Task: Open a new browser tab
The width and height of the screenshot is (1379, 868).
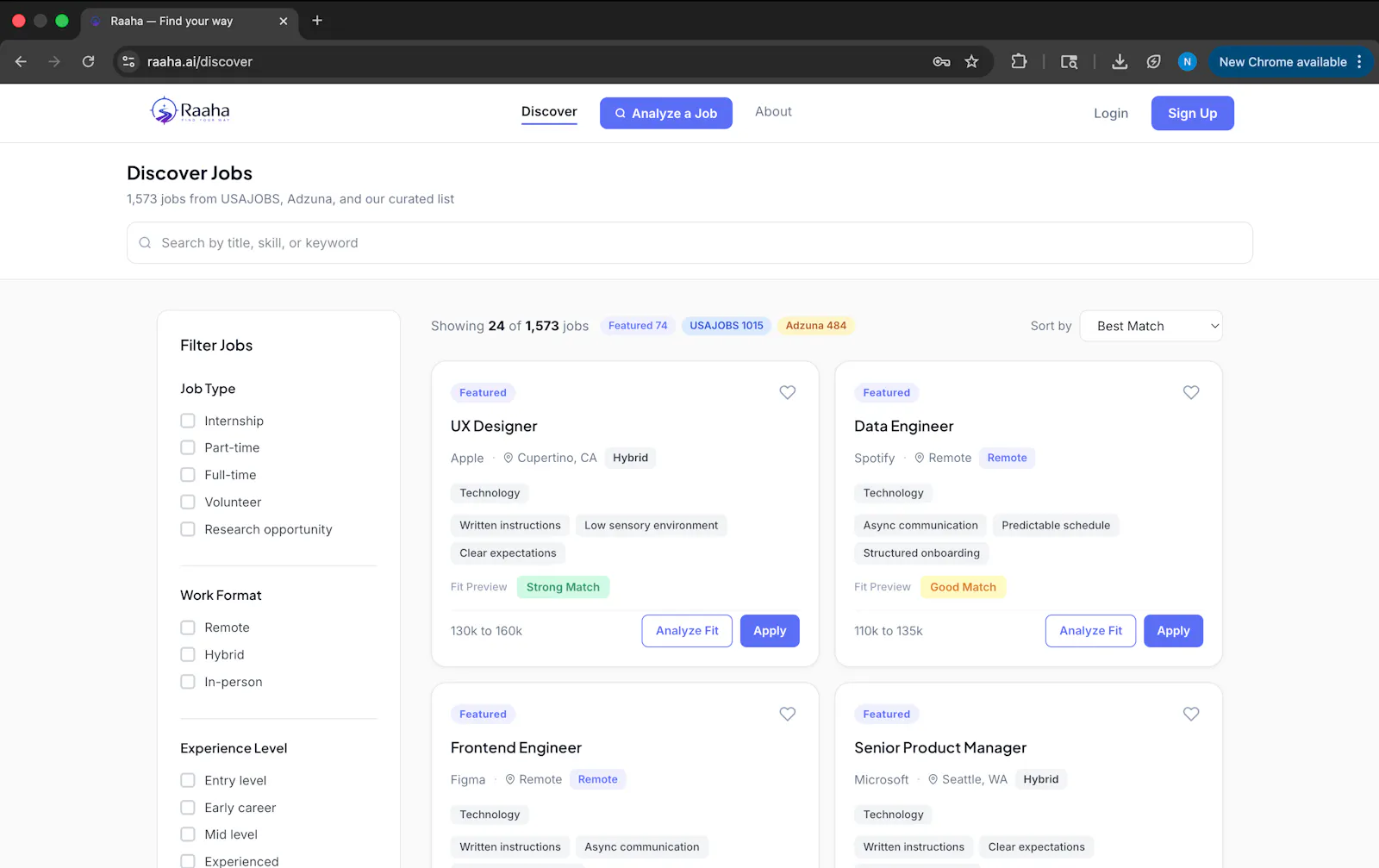Action: click(x=317, y=21)
